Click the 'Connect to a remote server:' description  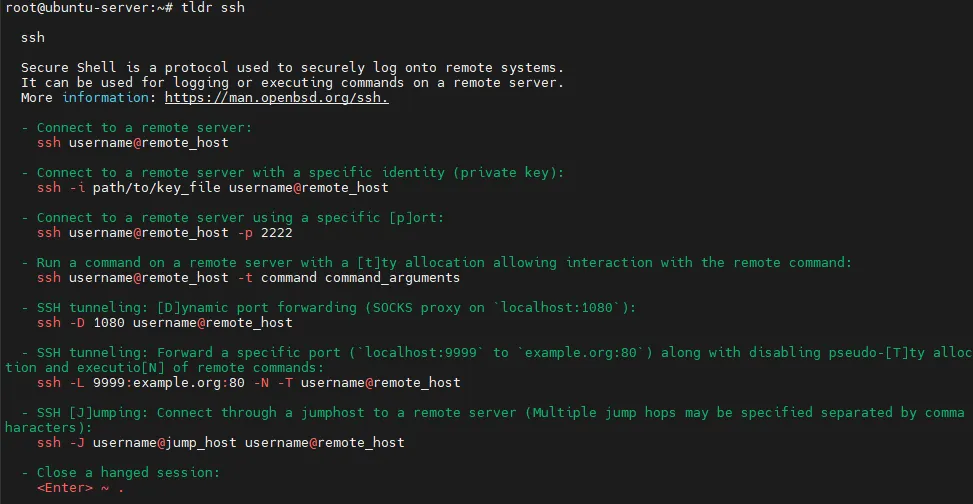[144, 128]
